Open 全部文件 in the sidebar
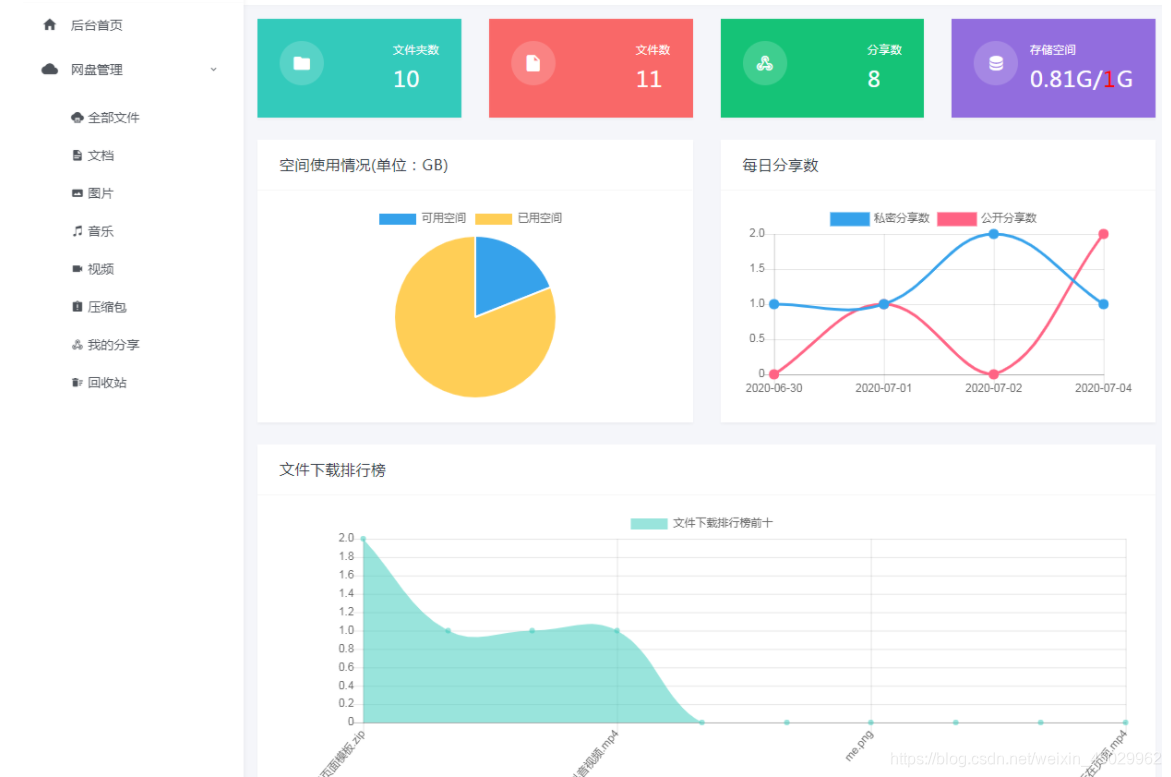This screenshot has height=777, width=1171. [x=114, y=117]
